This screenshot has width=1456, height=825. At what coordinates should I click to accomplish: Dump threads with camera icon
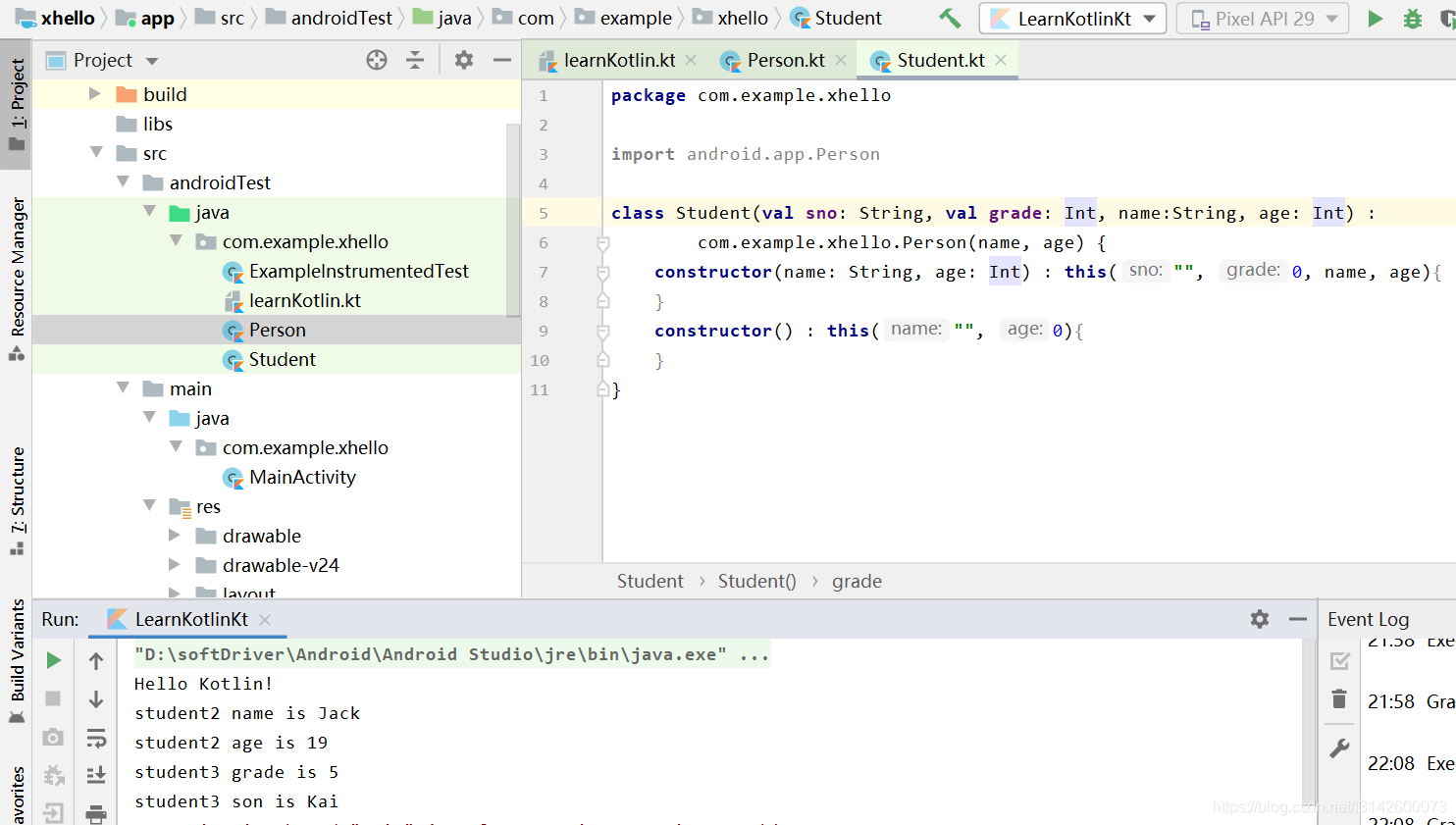click(x=54, y=737)
